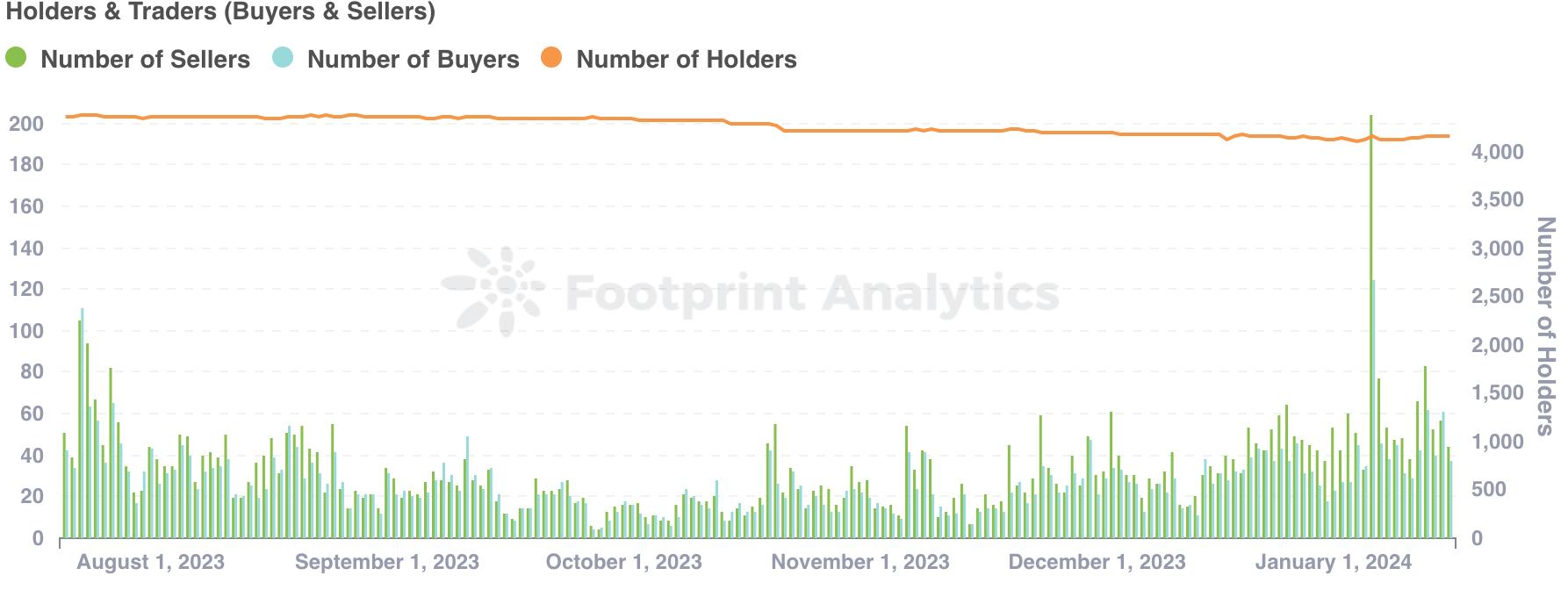Select the December 1, 2023 axis label
Viewport: 1568px width, 590px height.
pos(1097,562)
